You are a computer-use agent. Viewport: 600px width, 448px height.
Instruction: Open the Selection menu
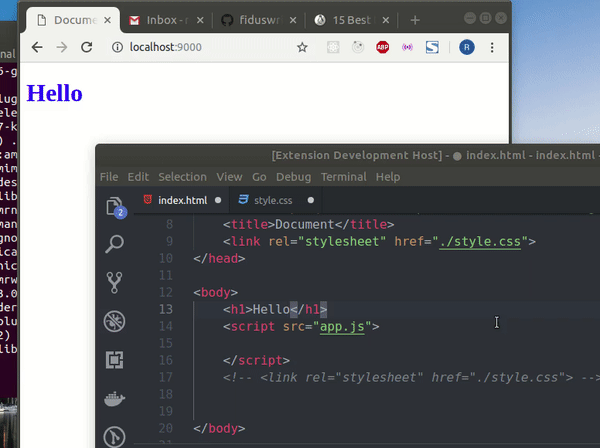[x=183, y=177]
